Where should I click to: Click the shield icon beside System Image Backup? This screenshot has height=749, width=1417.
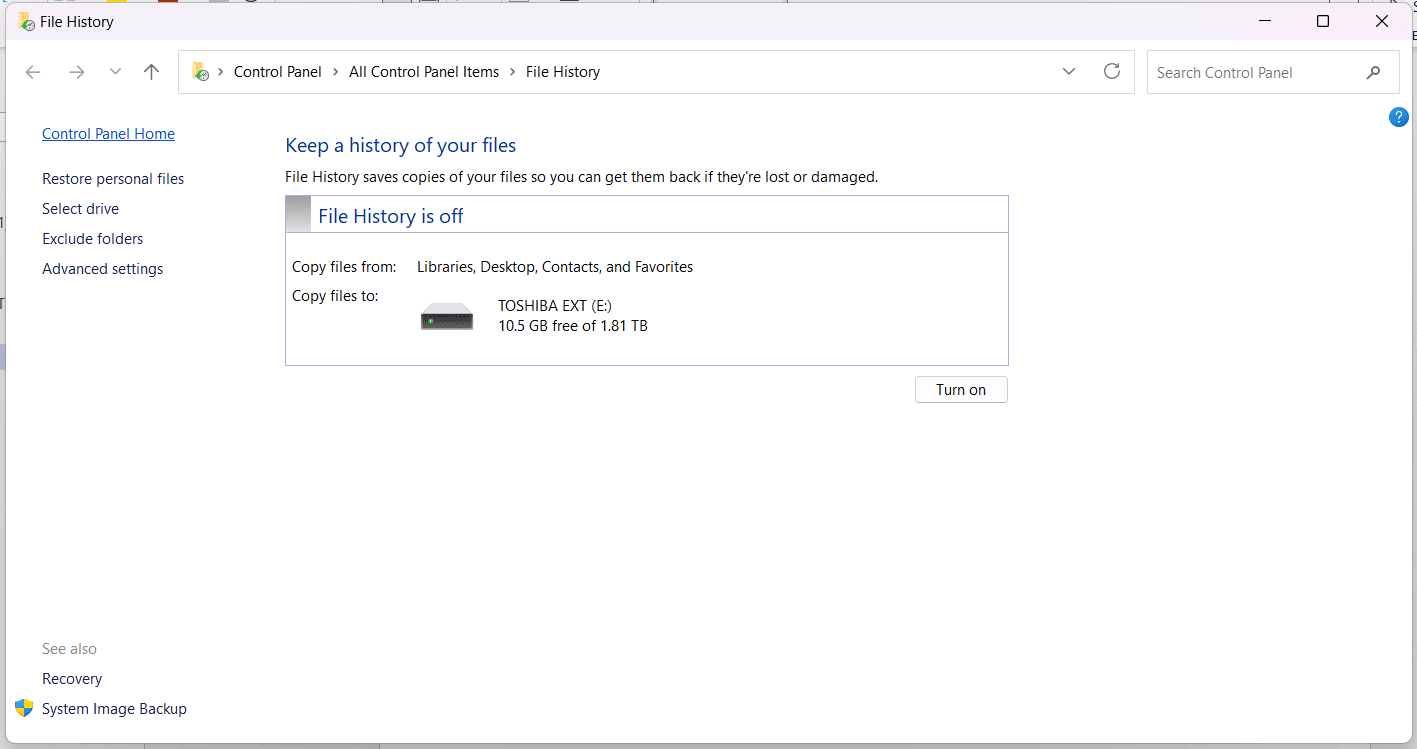(x=25, y=708)
